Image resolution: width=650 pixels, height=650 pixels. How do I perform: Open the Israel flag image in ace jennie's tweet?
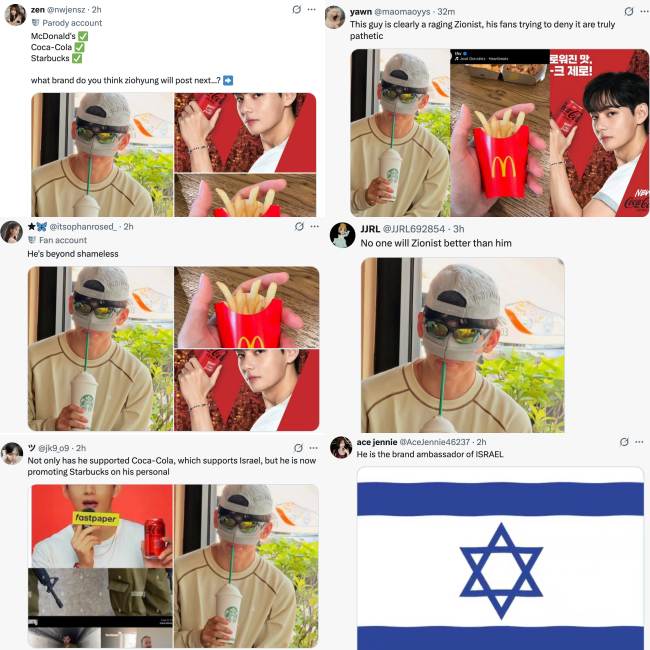(x=500, y=558)
